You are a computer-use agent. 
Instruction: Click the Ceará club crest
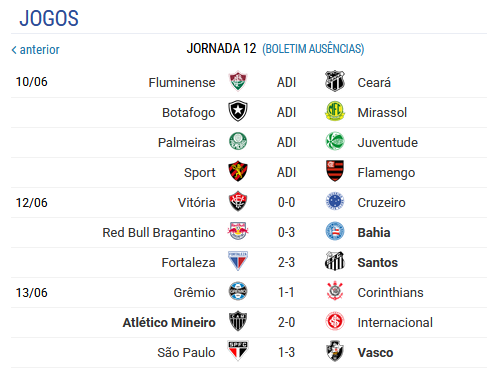point(335,81)
